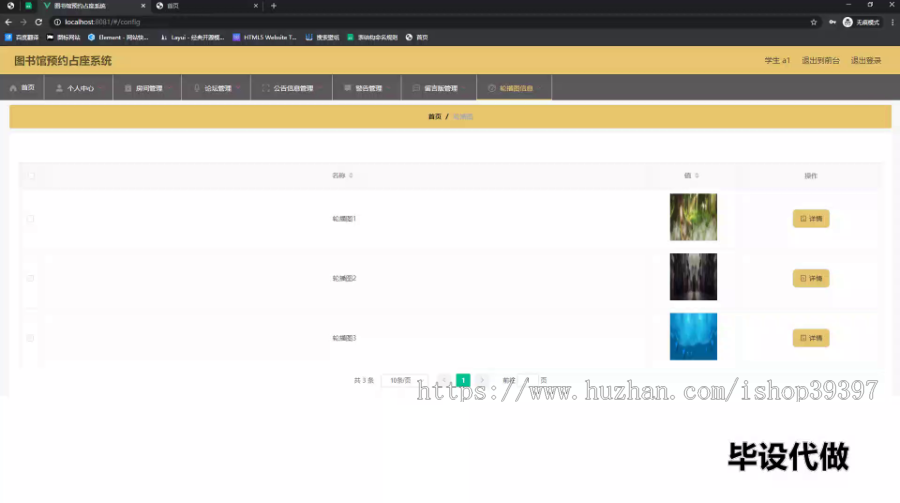900x503 pixels.
Task: Go to next page in pagination
Action: click(482, 380)
